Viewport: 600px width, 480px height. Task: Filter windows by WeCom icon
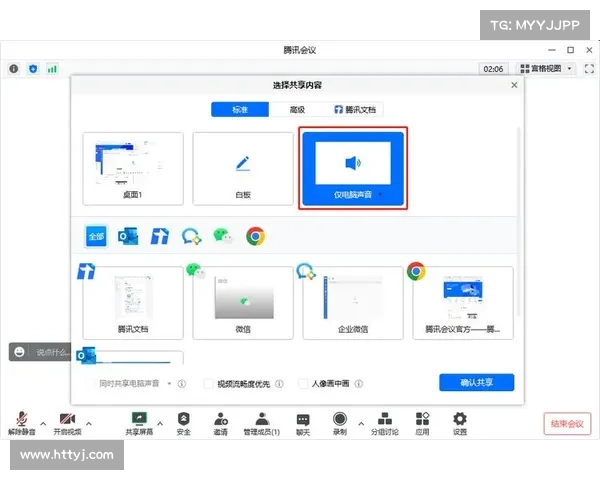tap(191, 236)
